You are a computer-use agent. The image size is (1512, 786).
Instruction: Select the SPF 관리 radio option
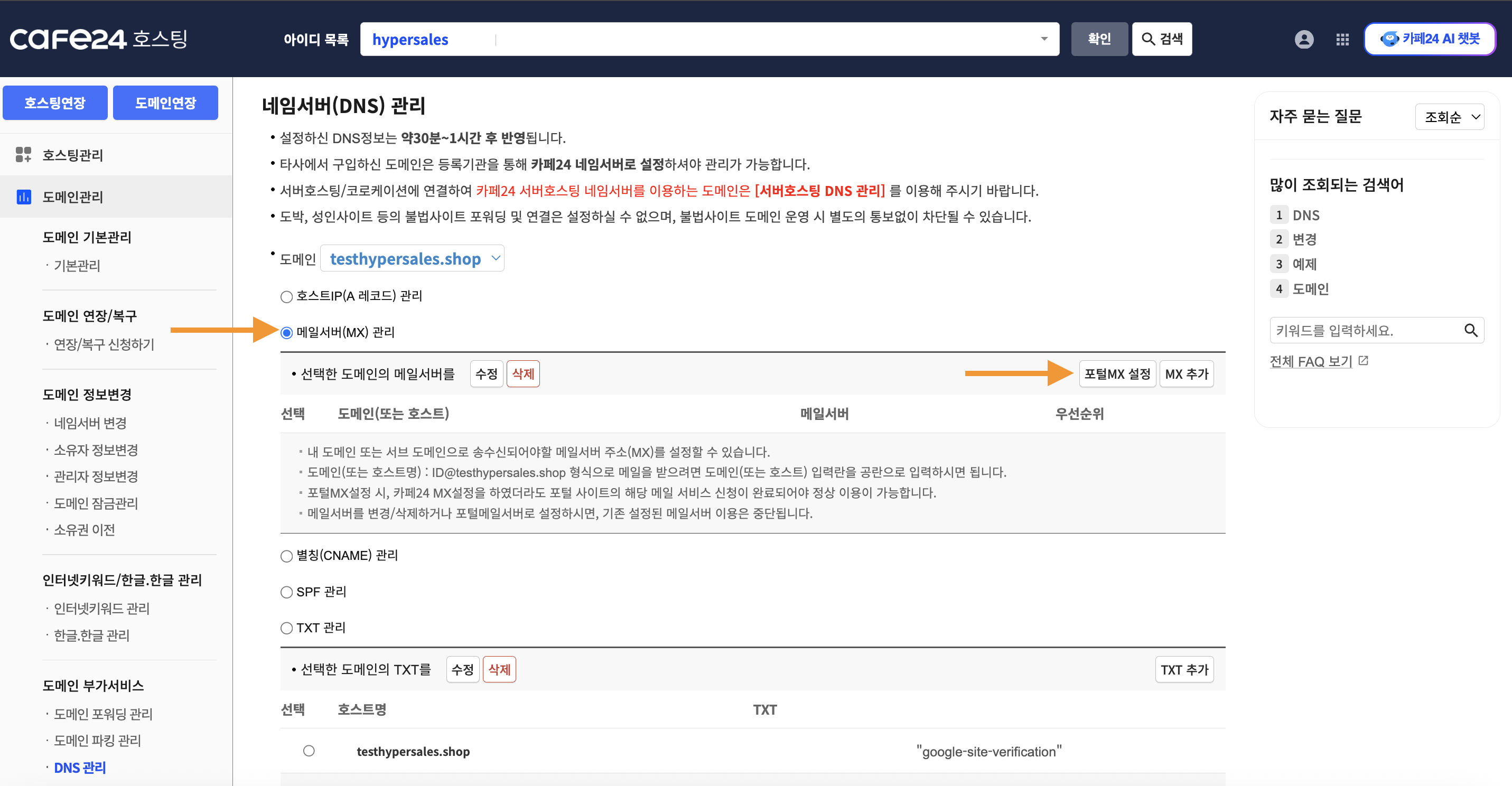click(286, 592)
